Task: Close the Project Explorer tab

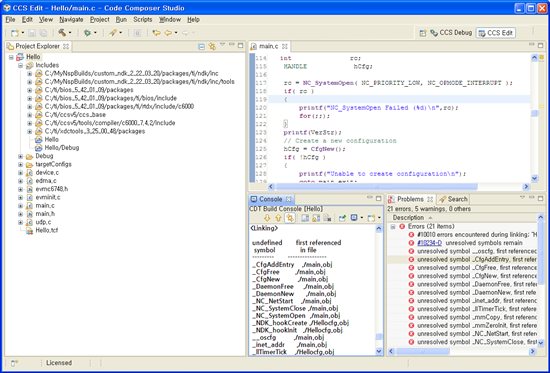Action: click(66, 46)
